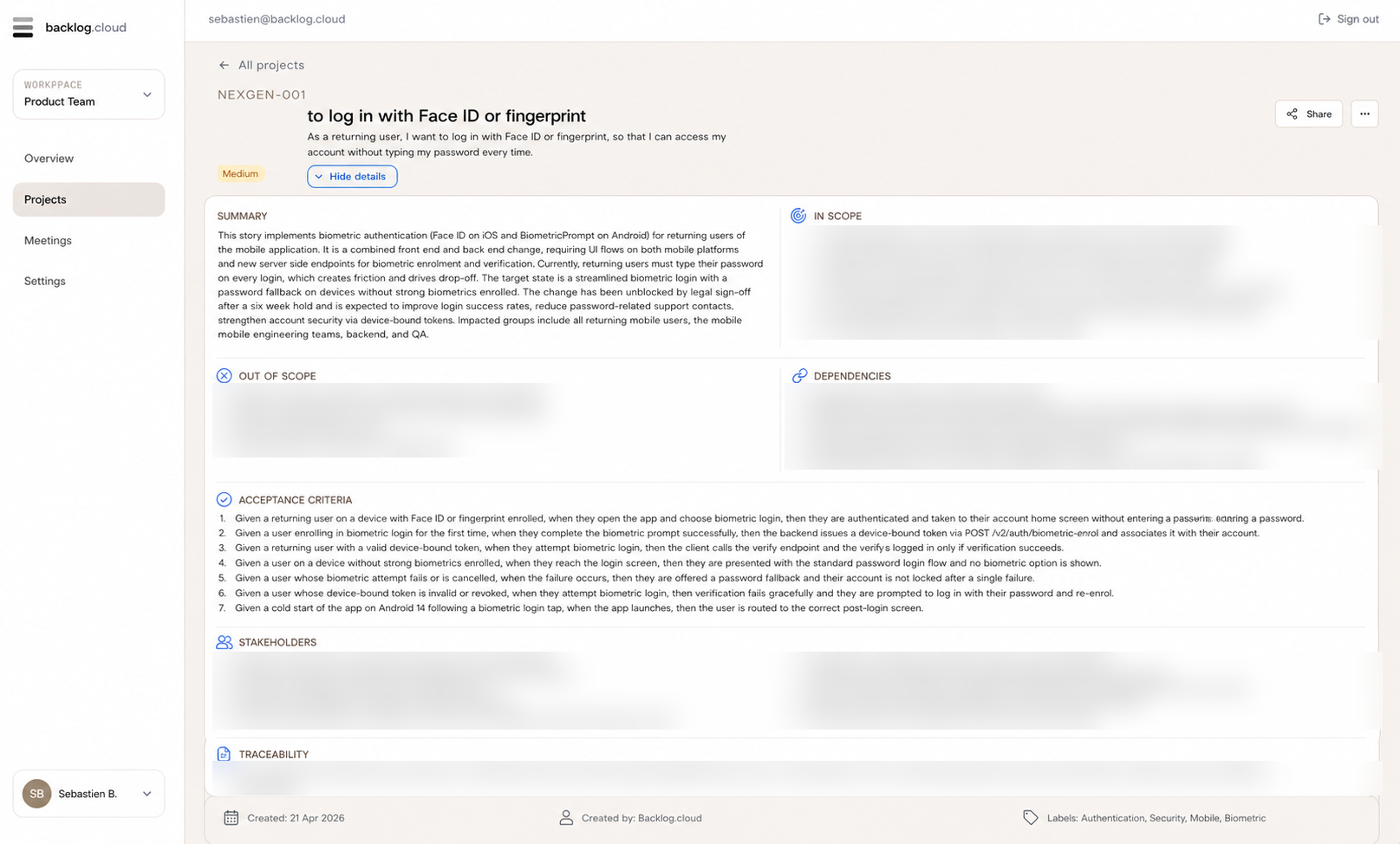Click the OUT OF SCOPE heading
The height and width of the screenshot is (844, 1400).
[277, 376]
